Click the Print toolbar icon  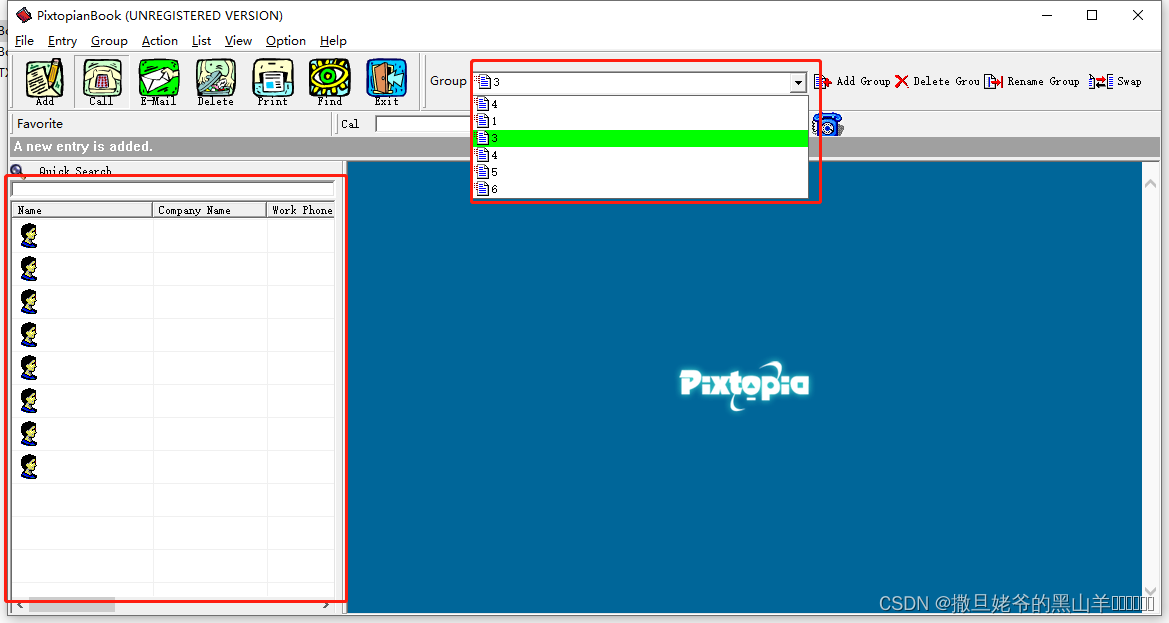coord(273,81)
